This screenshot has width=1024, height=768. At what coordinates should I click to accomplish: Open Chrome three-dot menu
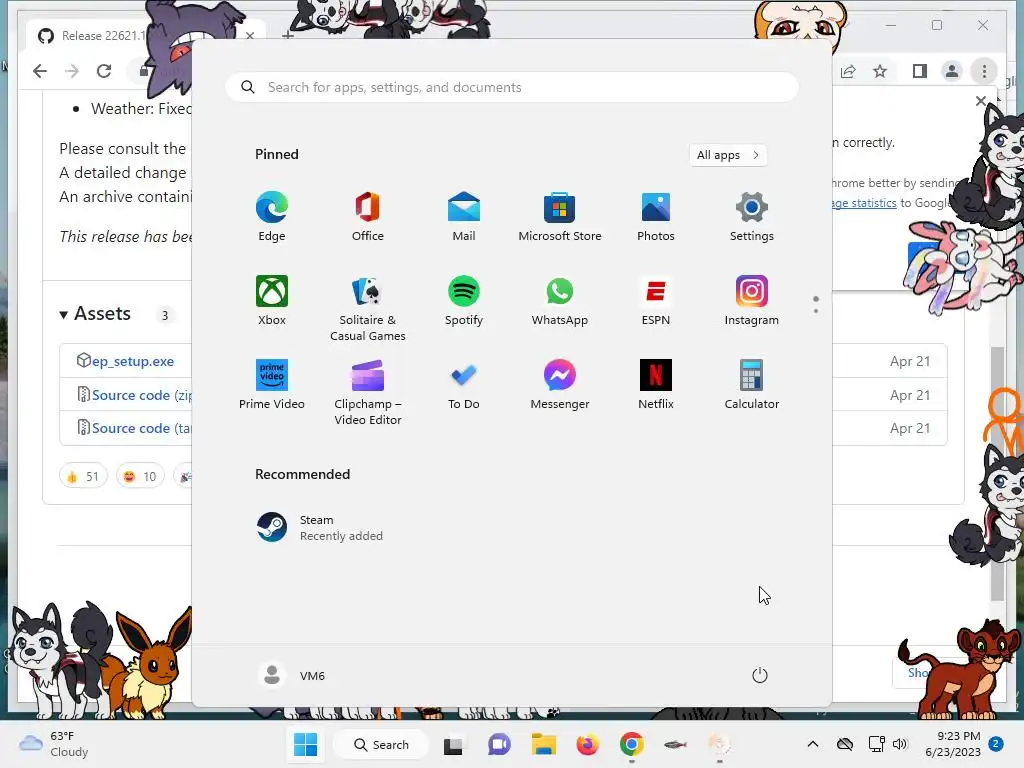[984, 71]
